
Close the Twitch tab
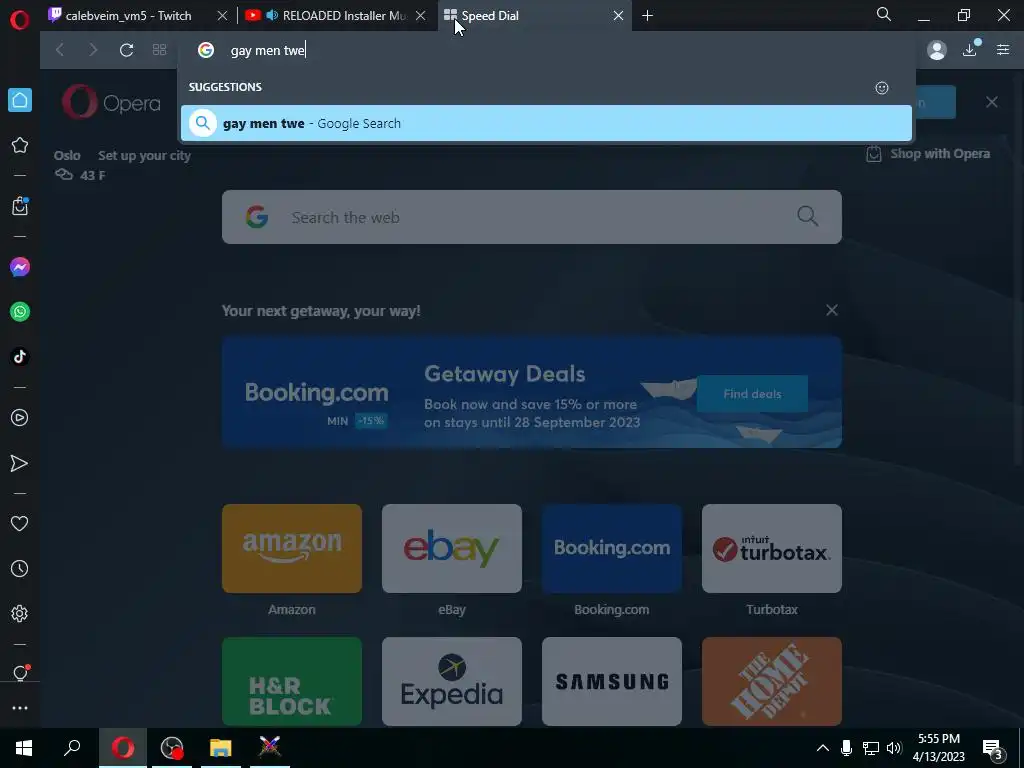(x=222, y=16)
